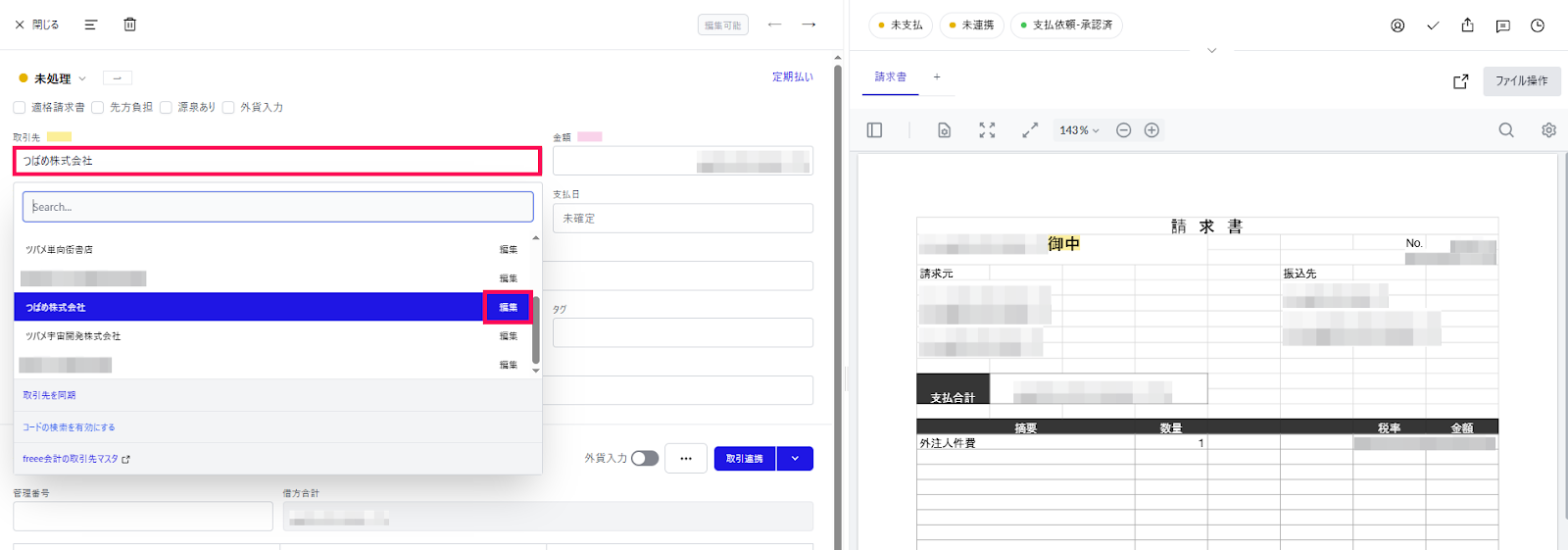
Task: Click the supplier list scrollbar thumb
Action: coord(536,330)
